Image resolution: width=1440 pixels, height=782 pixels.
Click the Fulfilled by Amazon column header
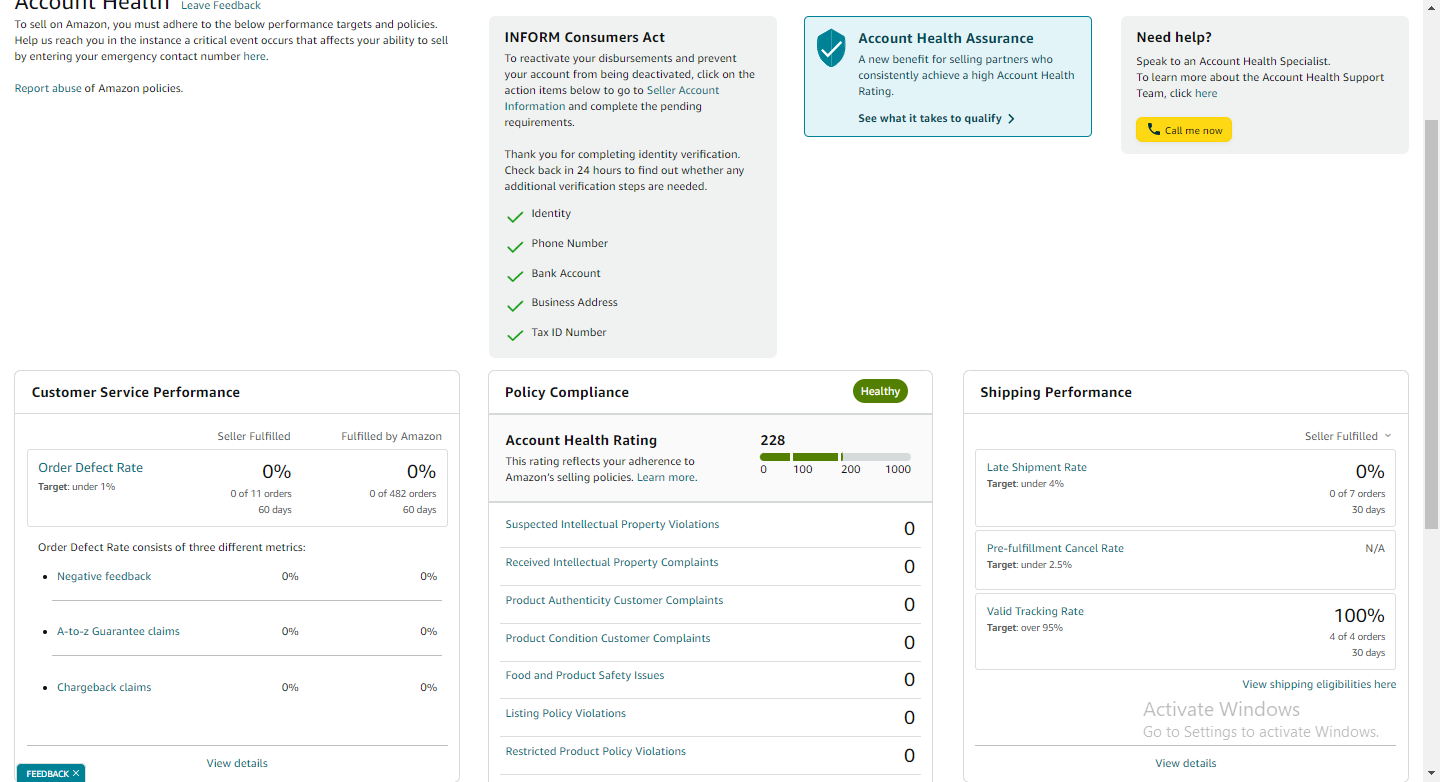click(391, 436)
